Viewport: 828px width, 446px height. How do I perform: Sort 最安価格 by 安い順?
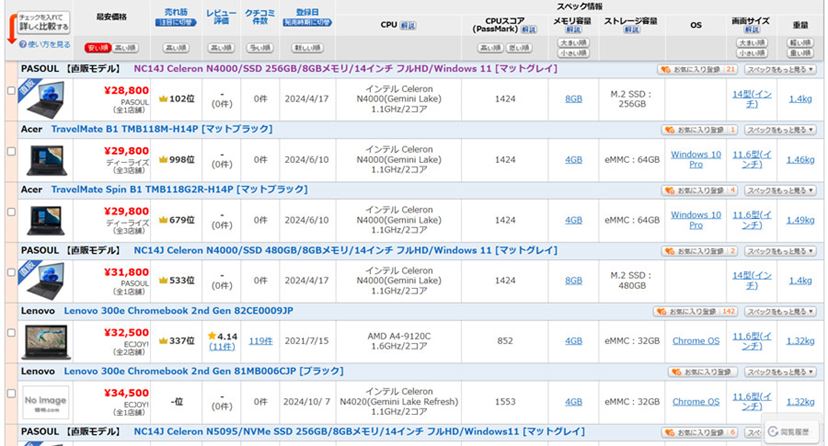pyautogui.click(x=97, y=48)
